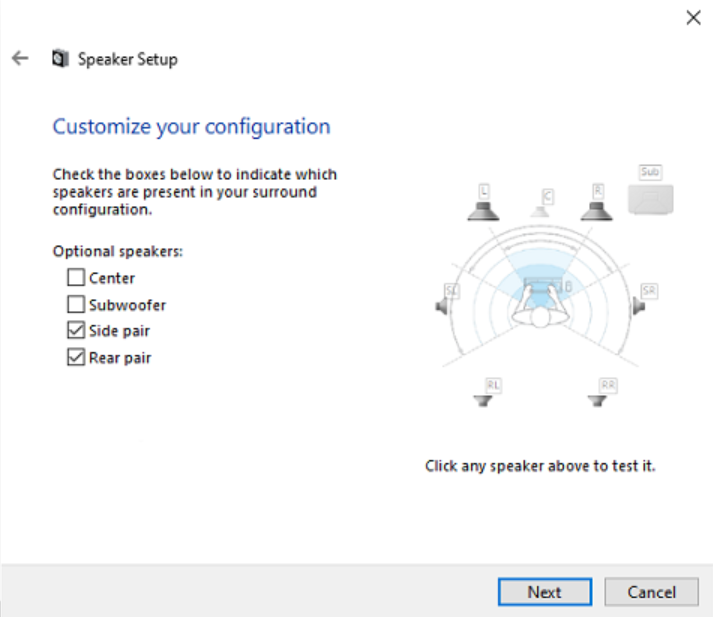Viewport: 713px width, 617px height.
Task: Uncheck the Side pair checkbox
Action: coord(76,331)
